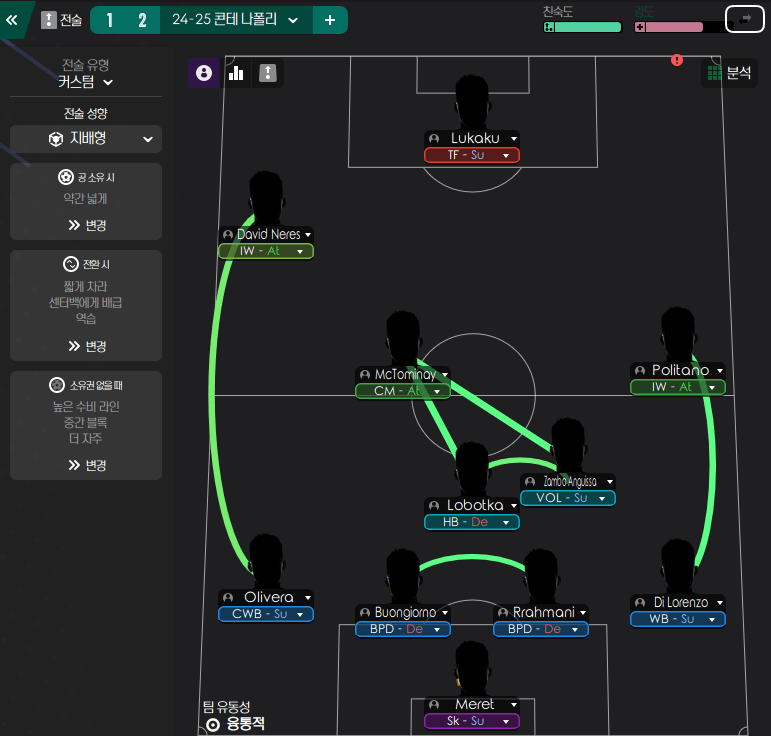Change Lobotka HB - De role
771x736 pixels.
pyautogui.click(x=472, y=522)
